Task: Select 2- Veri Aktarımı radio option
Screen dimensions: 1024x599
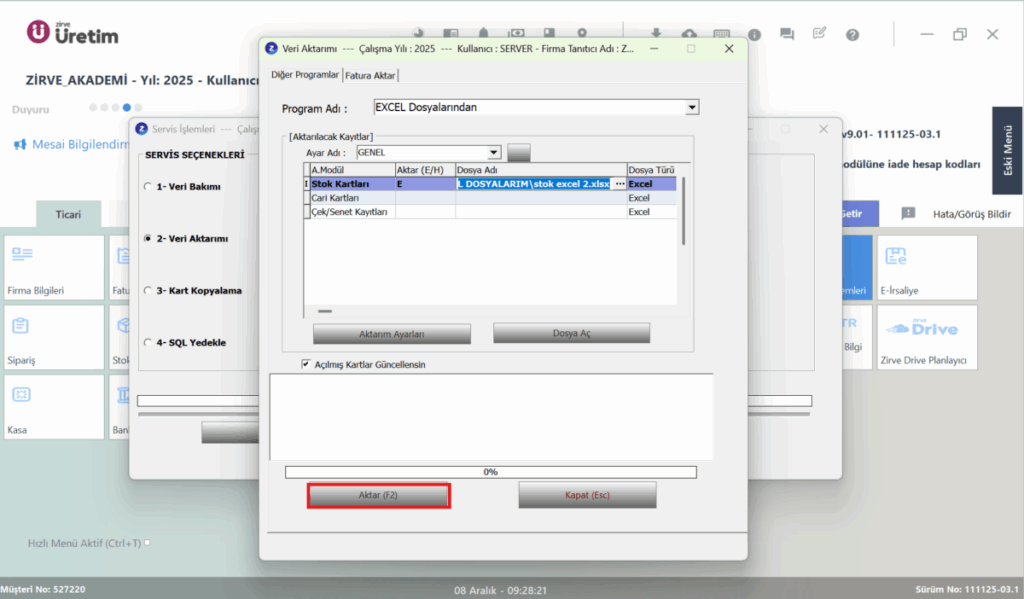Action: tap(148, 238)
